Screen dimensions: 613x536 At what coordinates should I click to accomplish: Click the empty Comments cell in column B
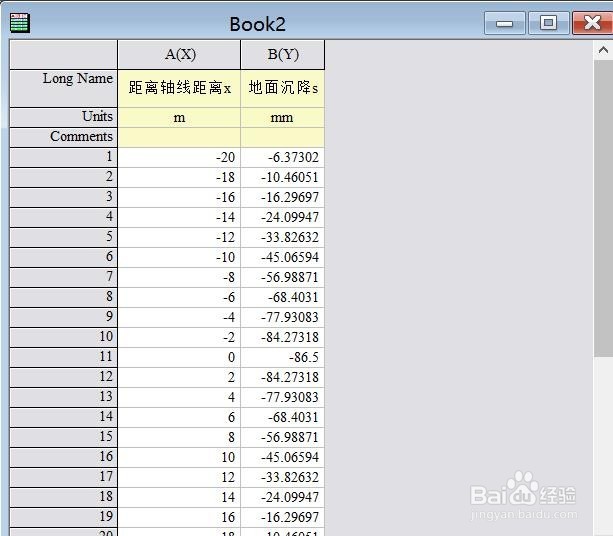pyautogui.click(x=283, y=137)
